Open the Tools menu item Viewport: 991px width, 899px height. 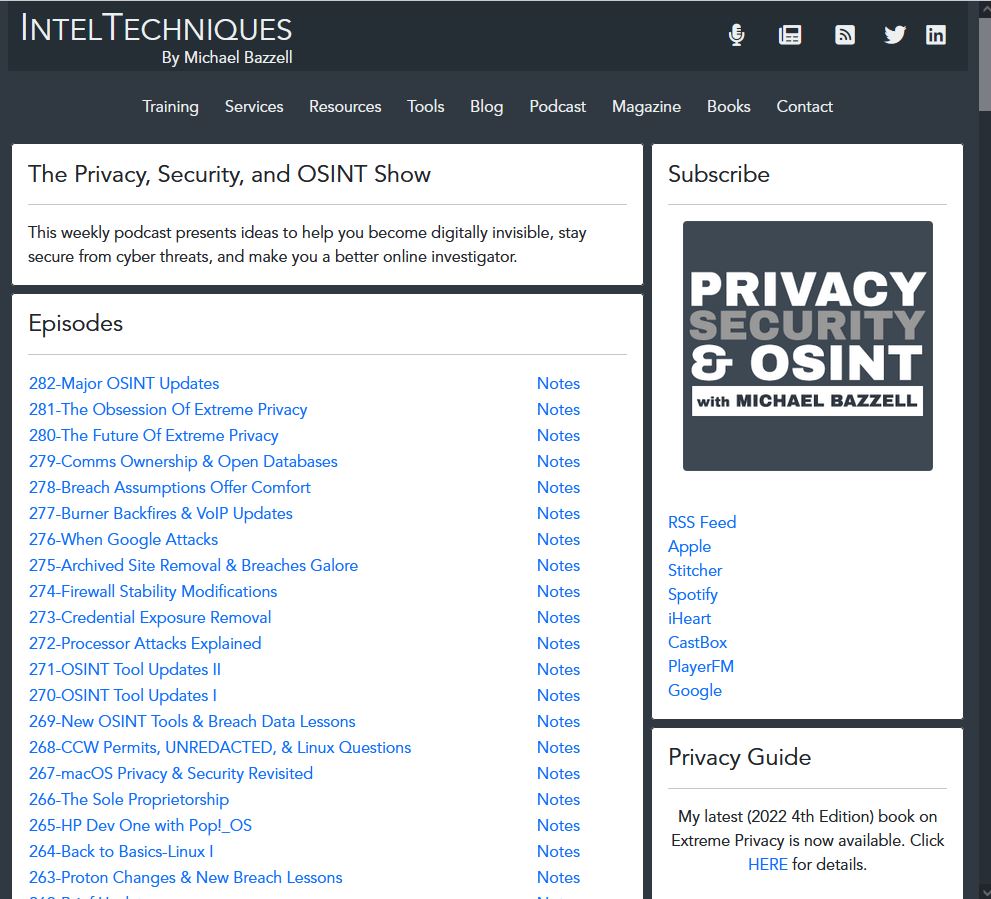426,106
